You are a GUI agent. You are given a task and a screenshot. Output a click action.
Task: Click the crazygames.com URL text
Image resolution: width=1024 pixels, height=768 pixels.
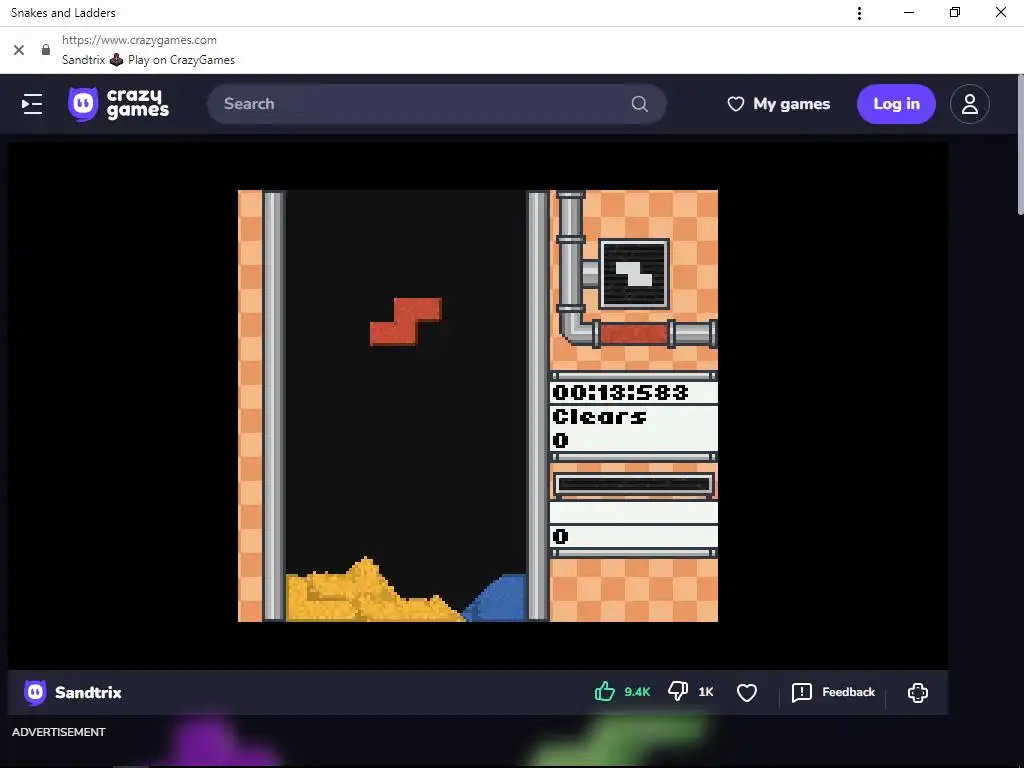click(x=139, y=40)
